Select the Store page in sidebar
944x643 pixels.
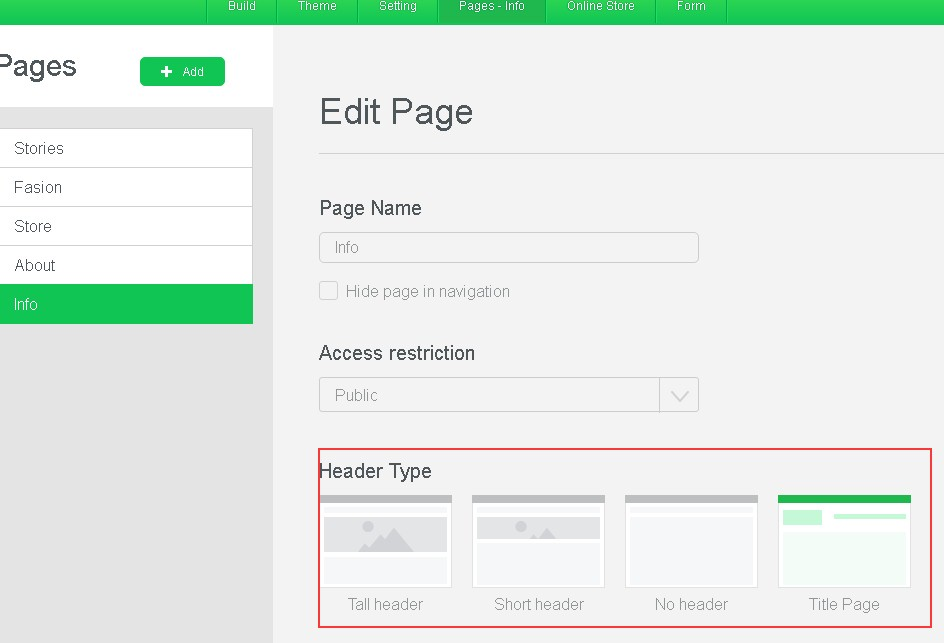[x=126, y=226]
